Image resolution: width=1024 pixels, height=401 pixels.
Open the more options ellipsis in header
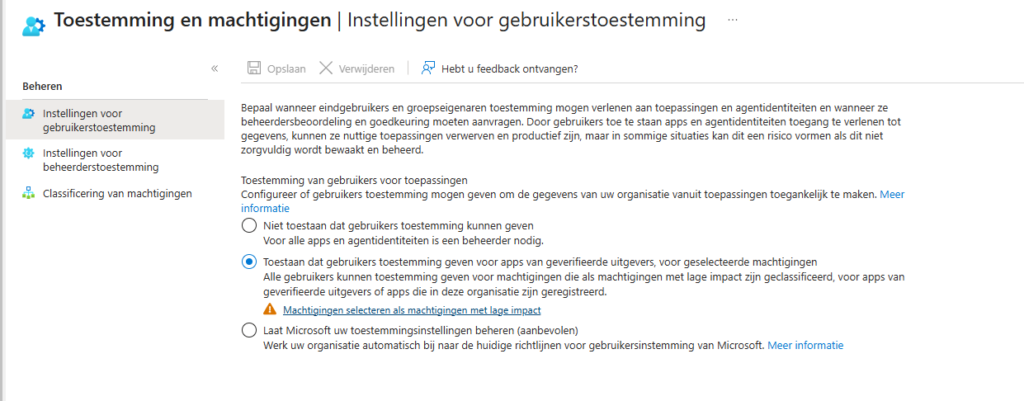pos(732,20)
